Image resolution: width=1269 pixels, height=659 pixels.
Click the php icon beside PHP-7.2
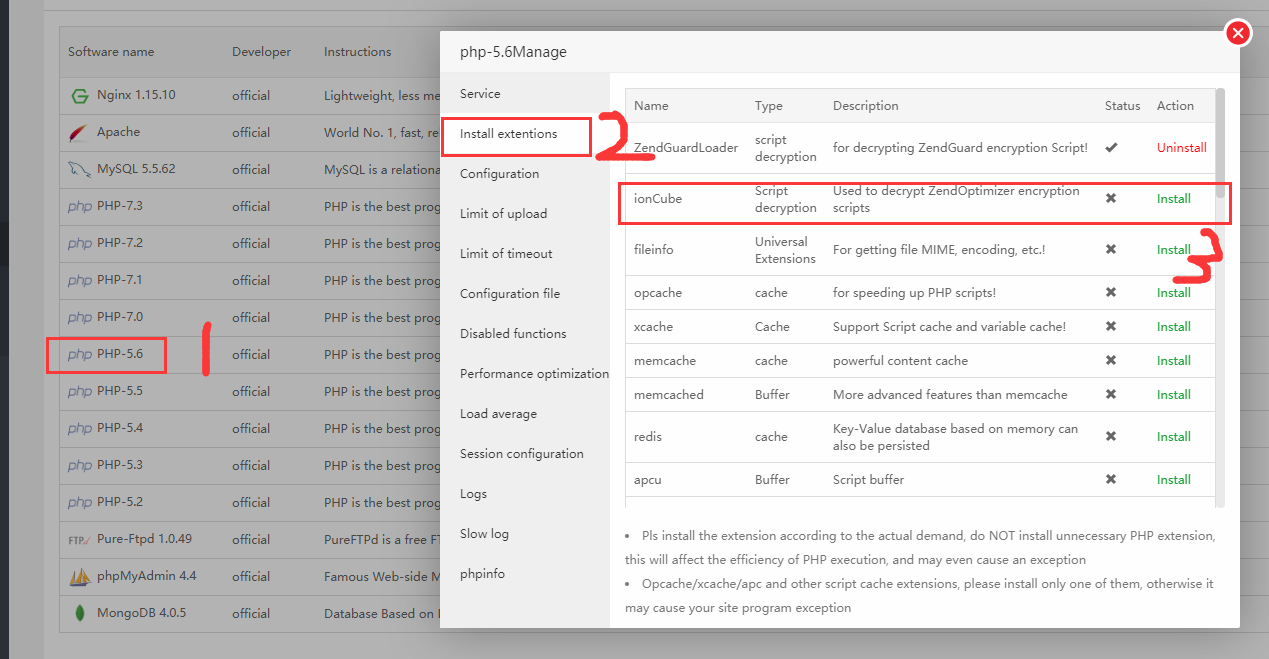pyautogui.click(x=80, y=244)
